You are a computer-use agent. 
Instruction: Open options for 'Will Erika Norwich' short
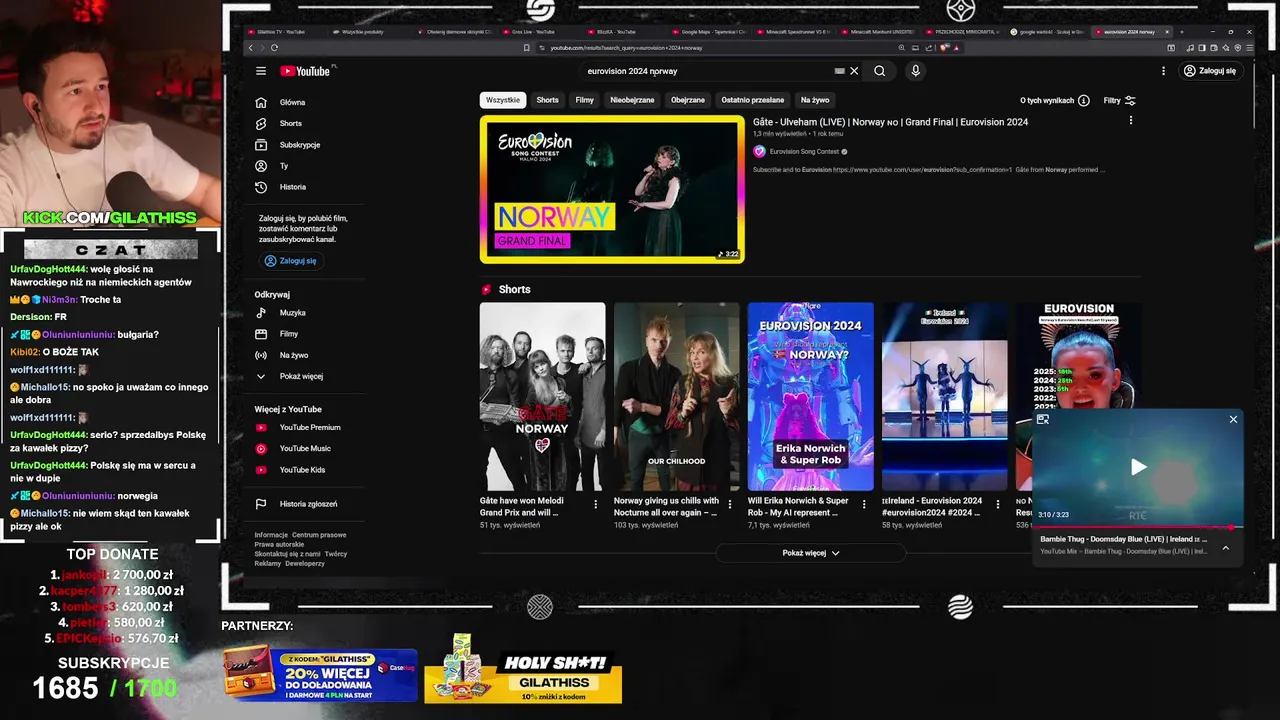(864, 505)
